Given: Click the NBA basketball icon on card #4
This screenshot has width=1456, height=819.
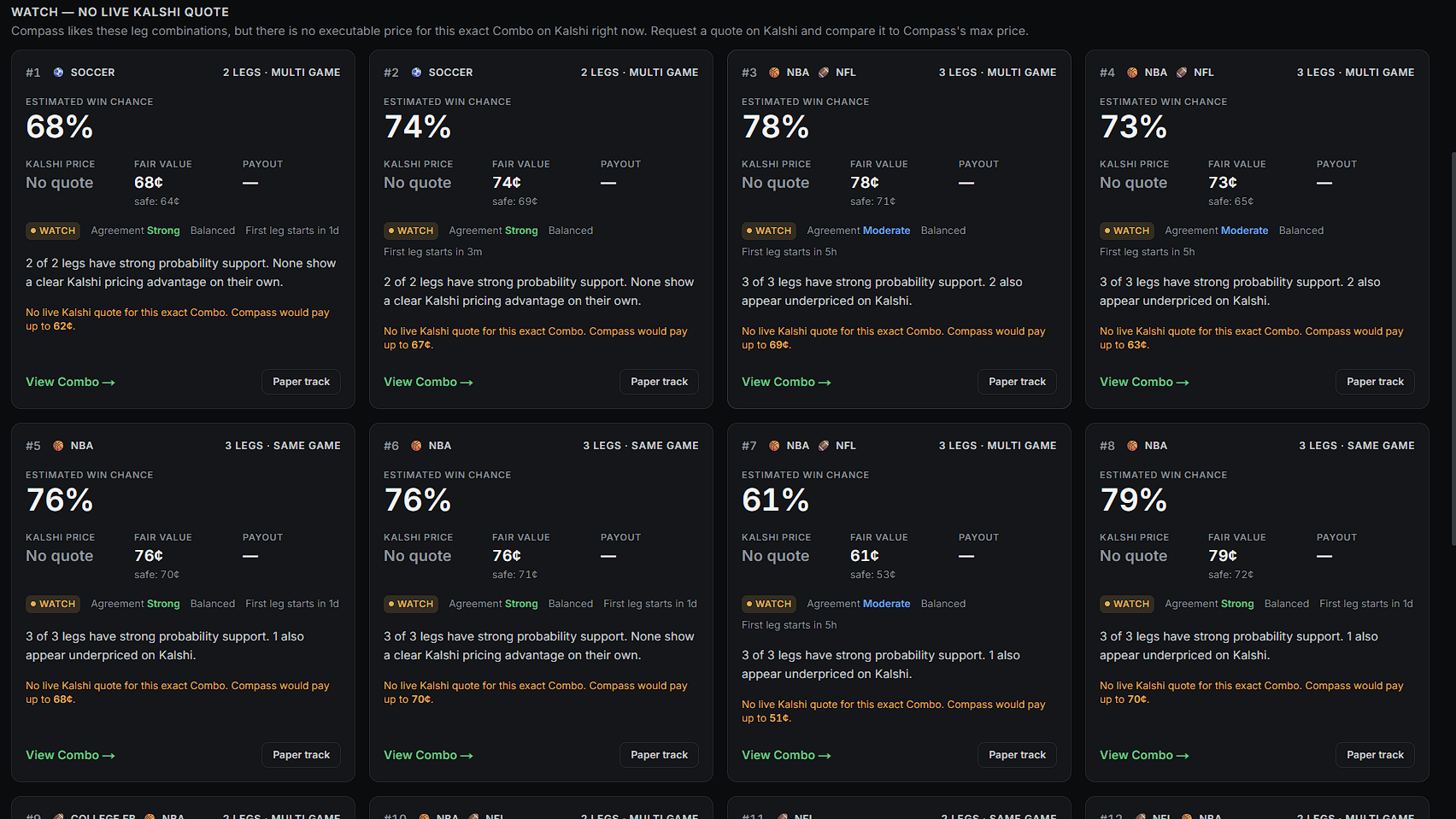Looking at the screenshot, I should (1132, 73).
